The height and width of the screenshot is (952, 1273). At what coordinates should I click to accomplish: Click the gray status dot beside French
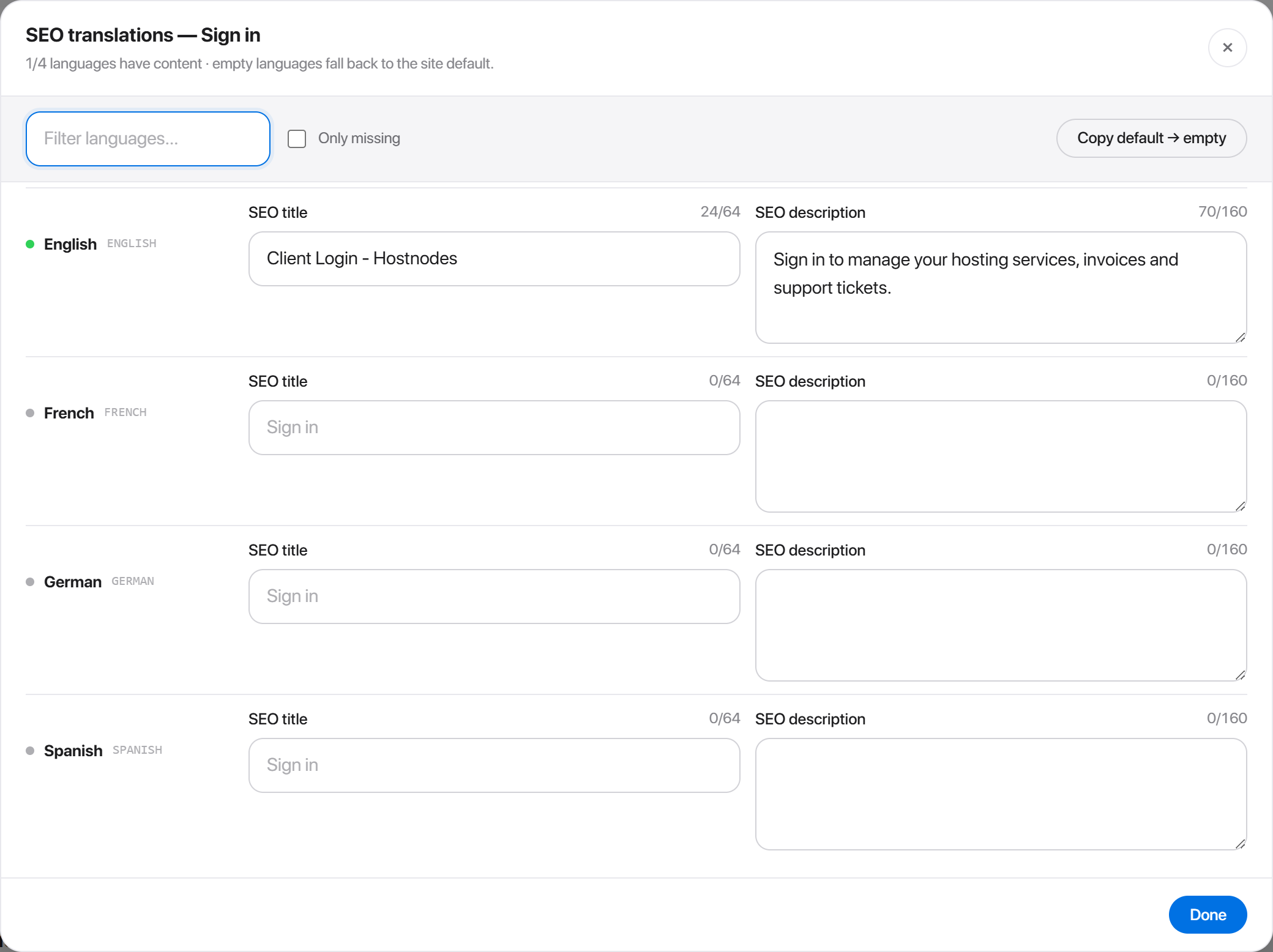(30, 413)
